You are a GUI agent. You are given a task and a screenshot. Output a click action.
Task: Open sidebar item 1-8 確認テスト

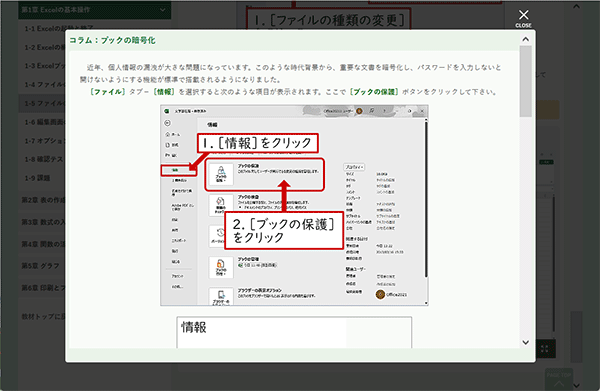click(43, 159)
